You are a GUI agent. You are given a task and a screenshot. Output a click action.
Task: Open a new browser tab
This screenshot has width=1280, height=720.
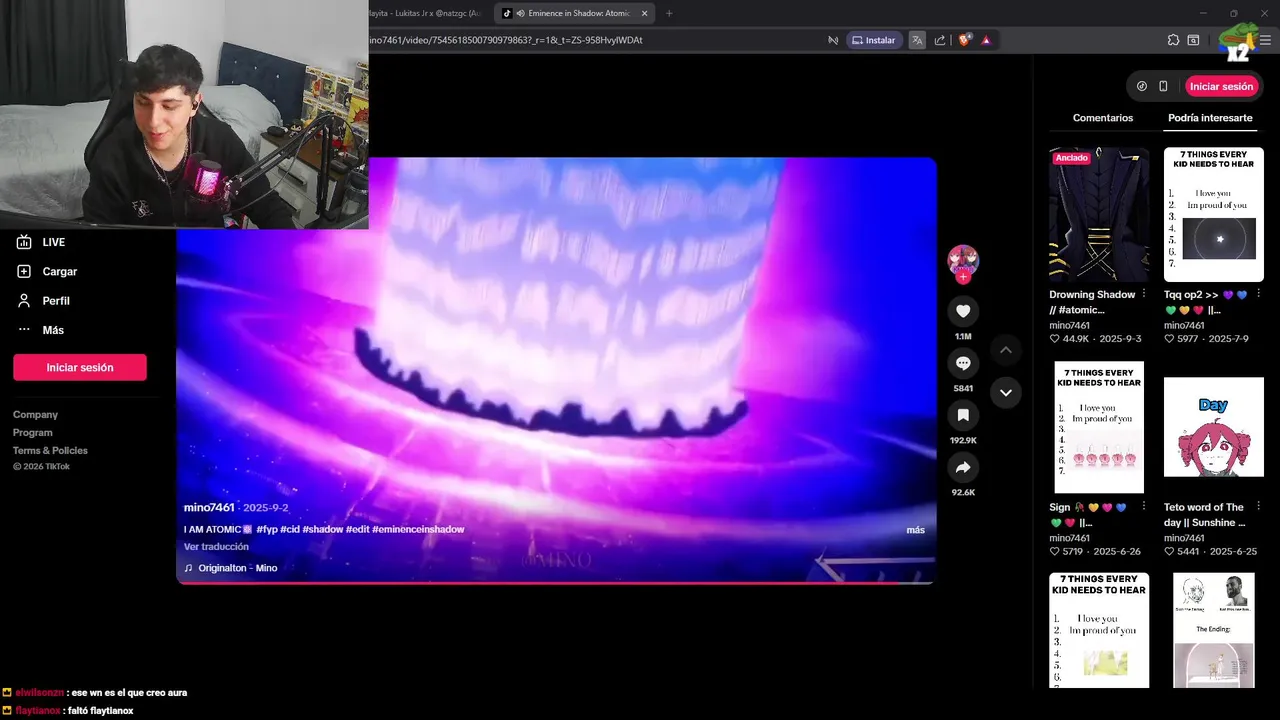coord(669,13)
